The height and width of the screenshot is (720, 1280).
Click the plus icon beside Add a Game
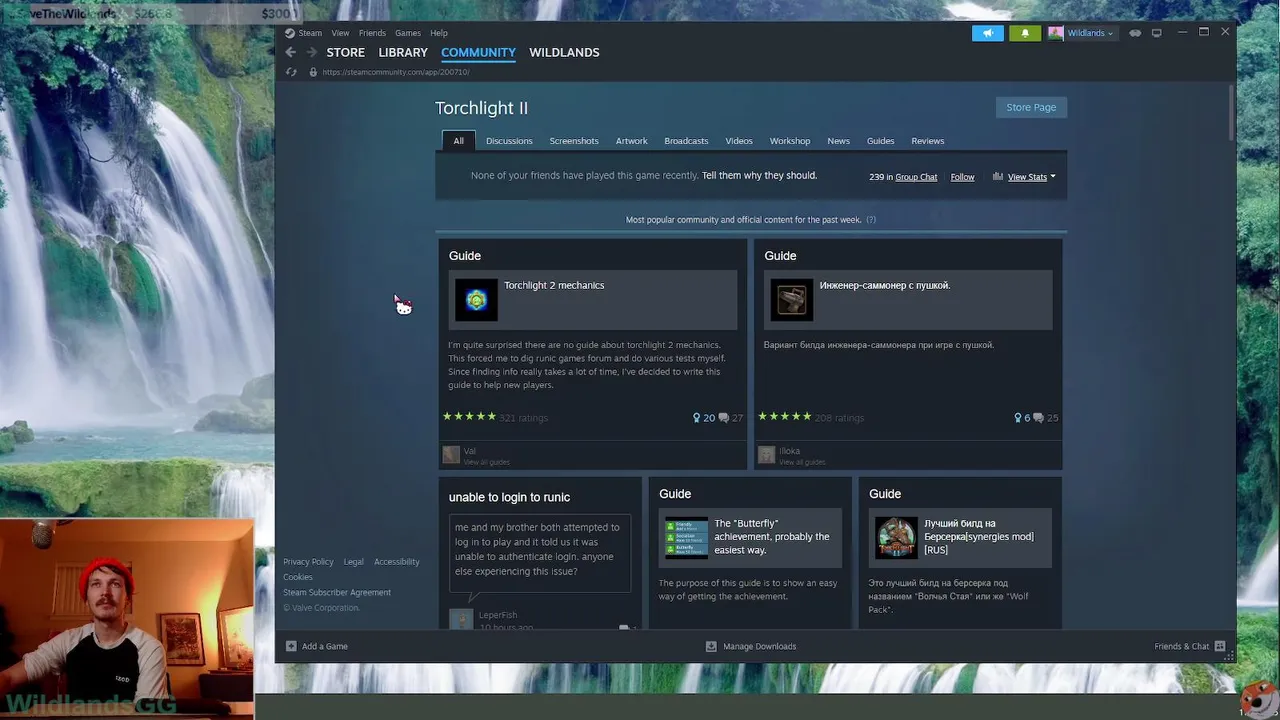[291, 646]
